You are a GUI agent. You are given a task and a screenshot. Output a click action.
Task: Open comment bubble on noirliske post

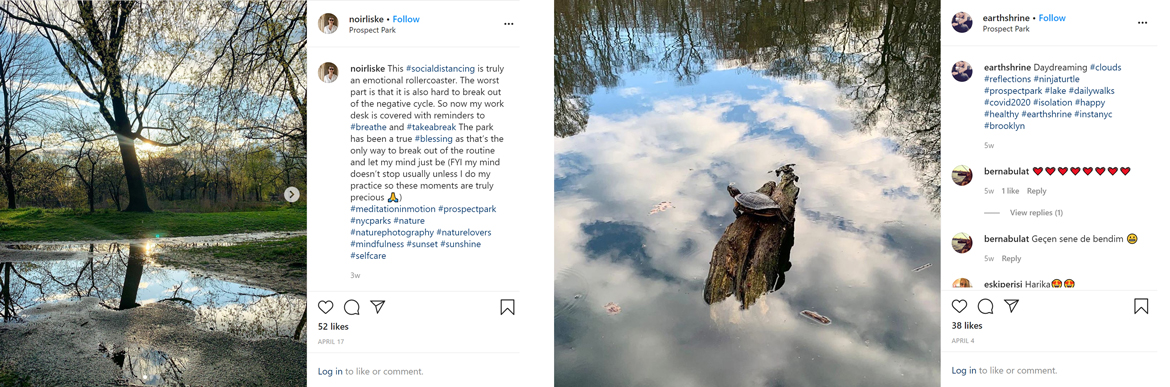tap(351, 307)
